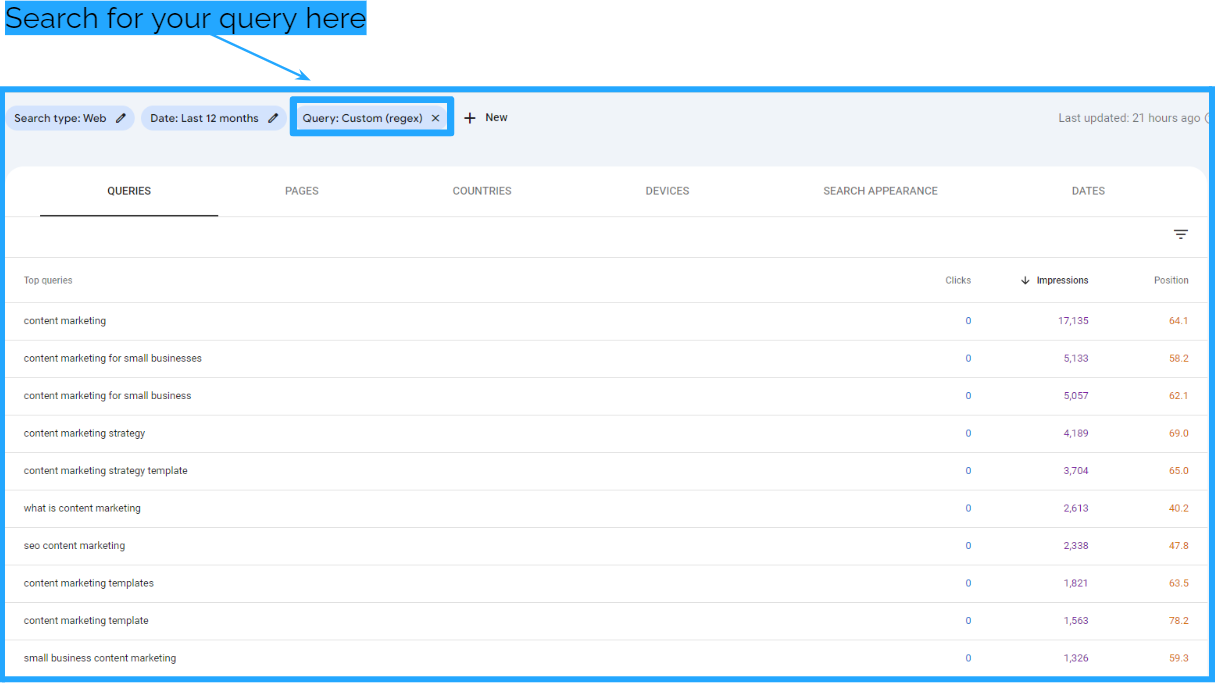Open the Search type: Web filter chip
The width and height of the screenshot is (1215, 684).
[x=60, y=118]
